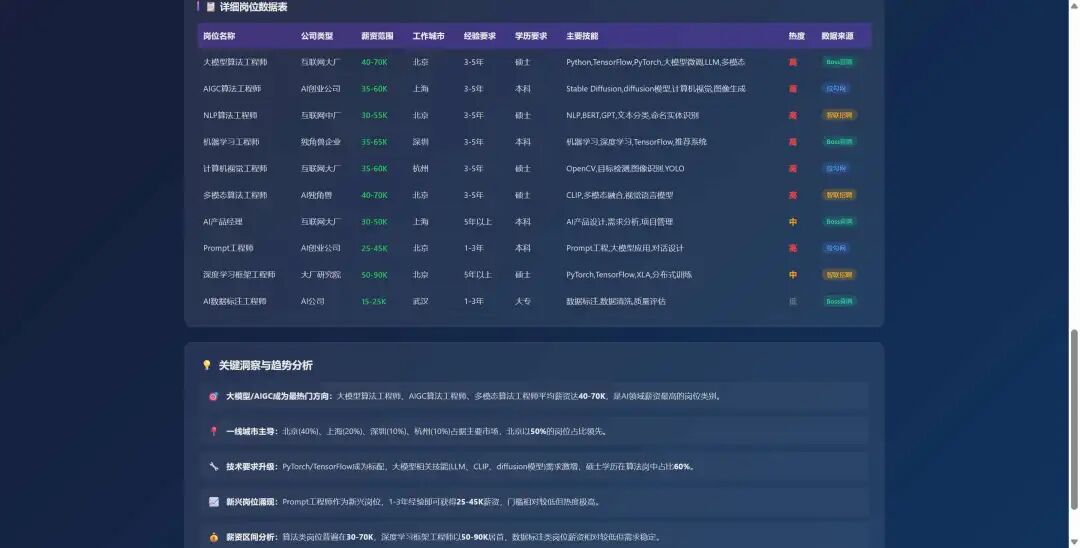Click the target icon before 大模型/AIGC成为最热门方向
The width and height of the screenshot is (1080, 548).
tap(213, 397)
